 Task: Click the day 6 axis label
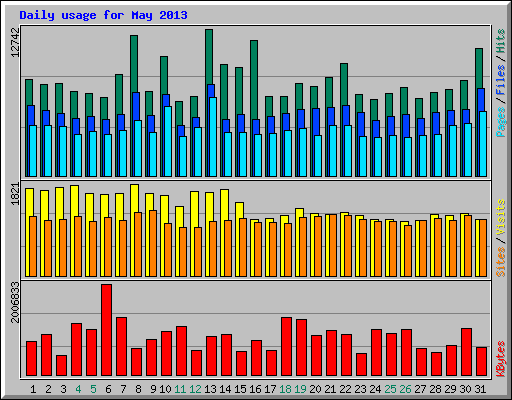108,389
